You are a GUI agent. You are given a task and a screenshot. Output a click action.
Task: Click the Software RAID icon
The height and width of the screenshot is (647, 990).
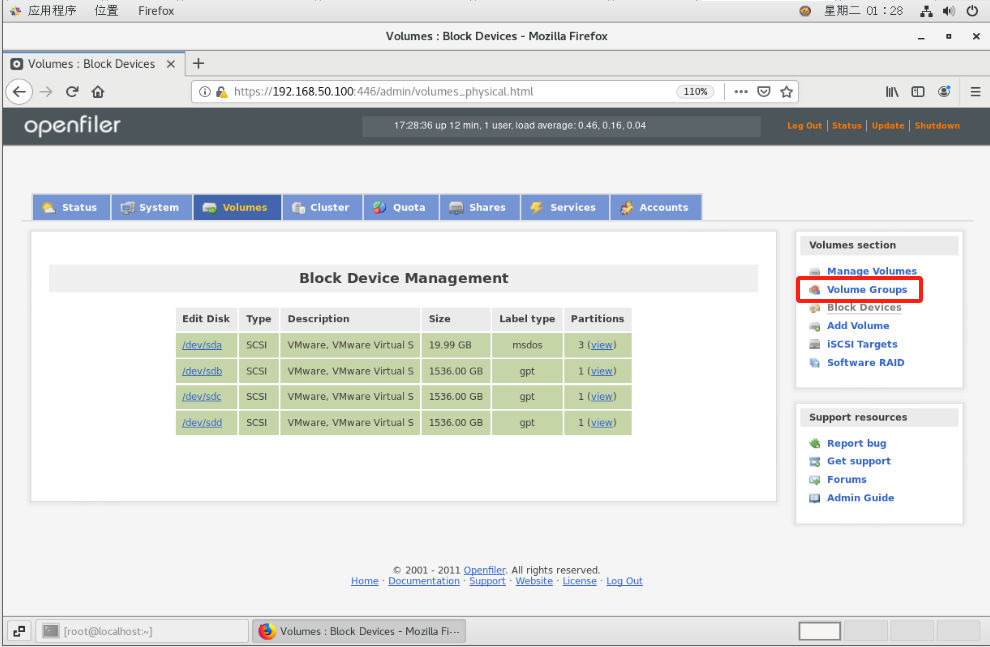pyautogui.click(x=814, y=363)
